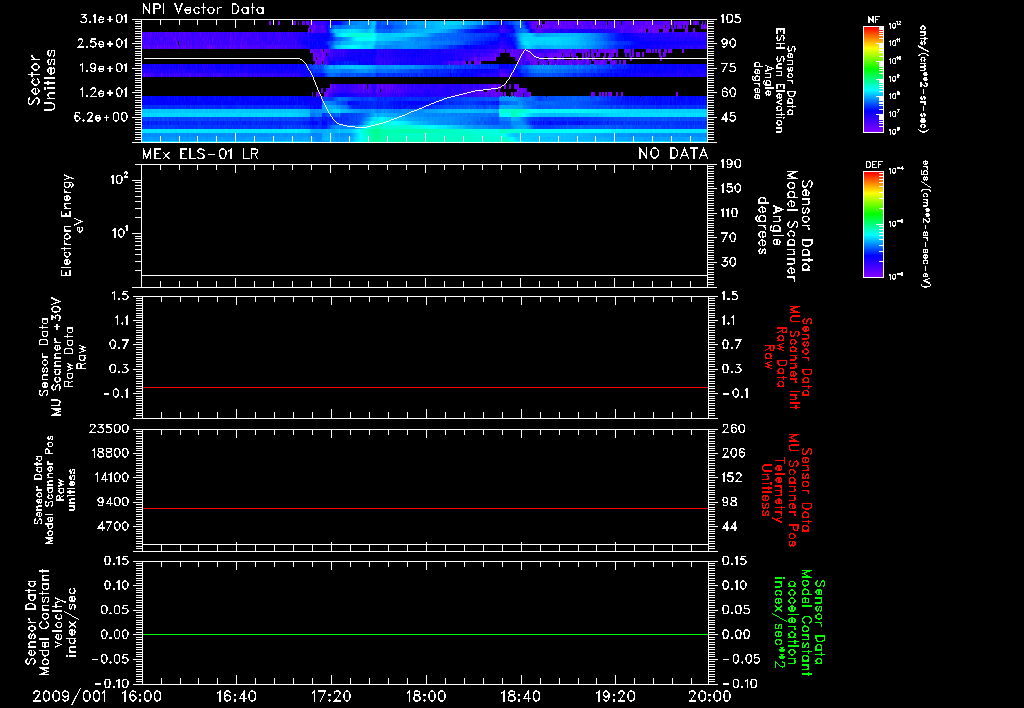Viewport: 1024px width, 708px height.
Task: Click the red "MU Scanner Pos Telemetry" title
Action: 786,490
